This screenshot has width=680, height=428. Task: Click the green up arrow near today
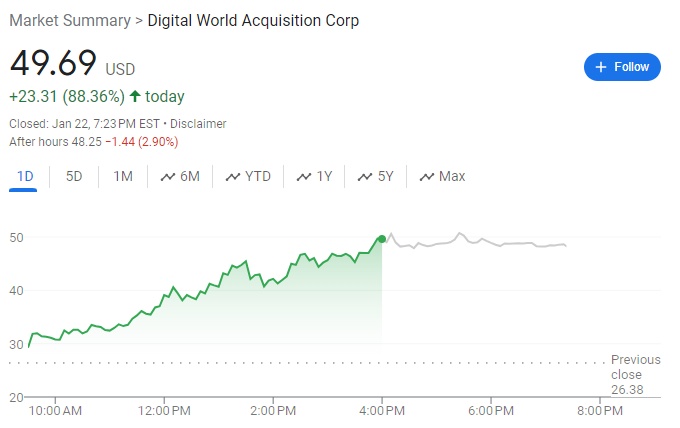coord(135,97)
